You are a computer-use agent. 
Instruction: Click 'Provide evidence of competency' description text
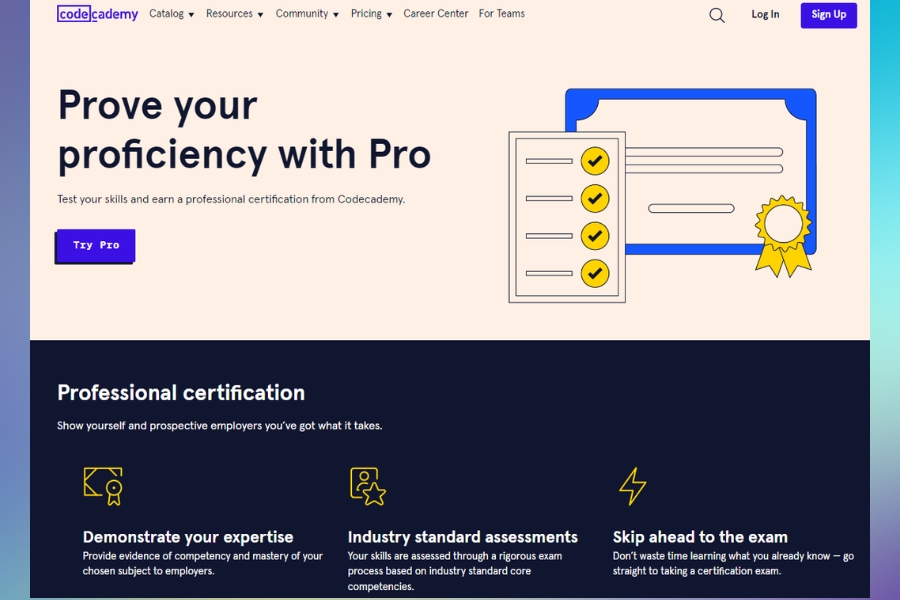point(203,563)
